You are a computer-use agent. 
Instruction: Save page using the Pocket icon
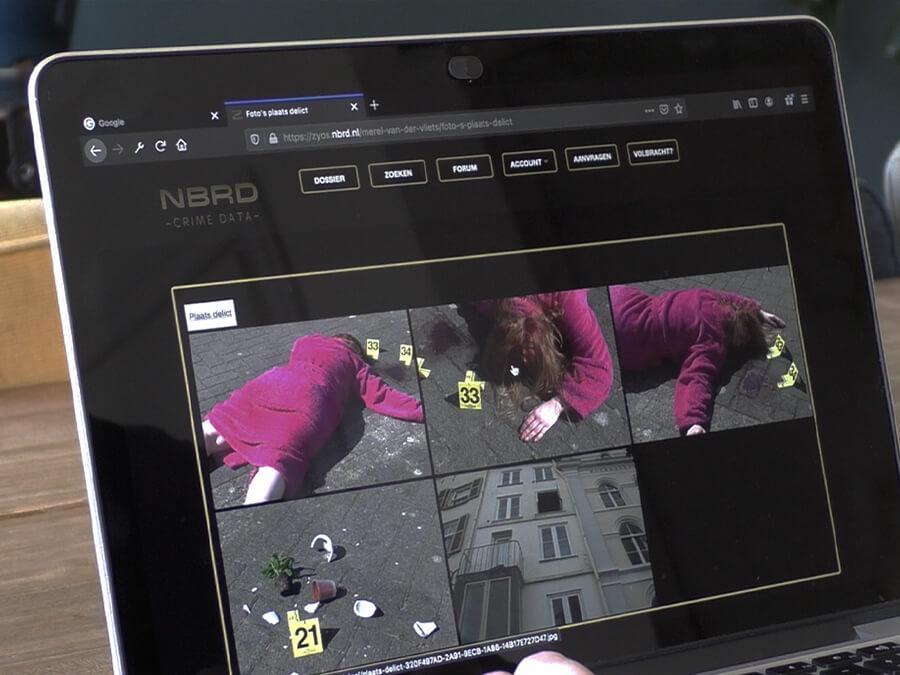pos(663,109)
